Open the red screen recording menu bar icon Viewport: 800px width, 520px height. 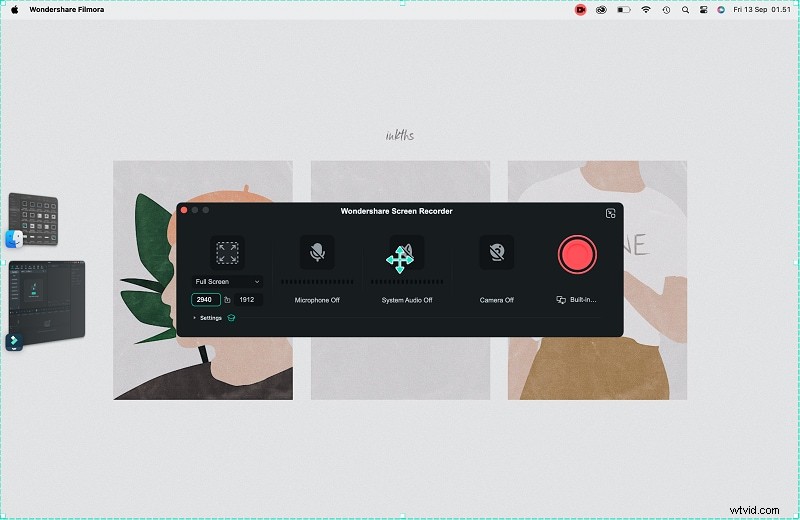pyautogui.click(x=580, y=9)
